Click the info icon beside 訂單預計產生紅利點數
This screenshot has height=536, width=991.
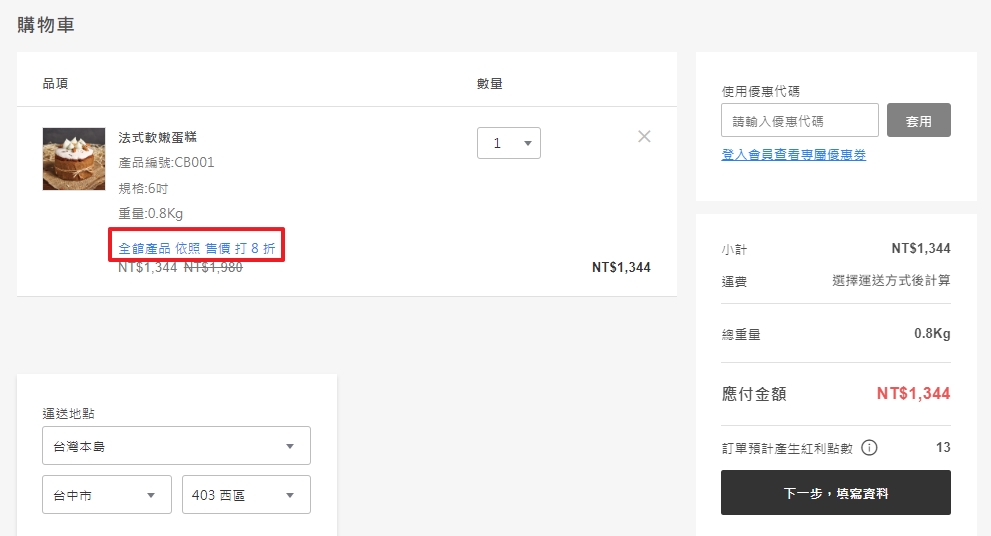(x=869, y=447)
